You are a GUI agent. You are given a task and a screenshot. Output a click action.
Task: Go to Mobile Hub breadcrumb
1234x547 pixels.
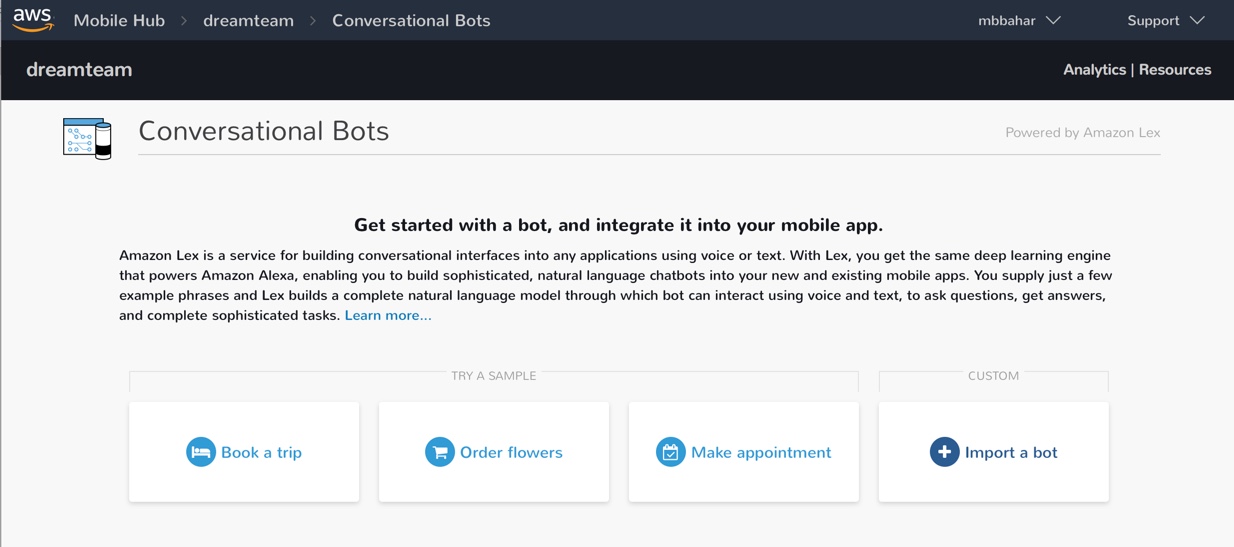pos(119,20)
